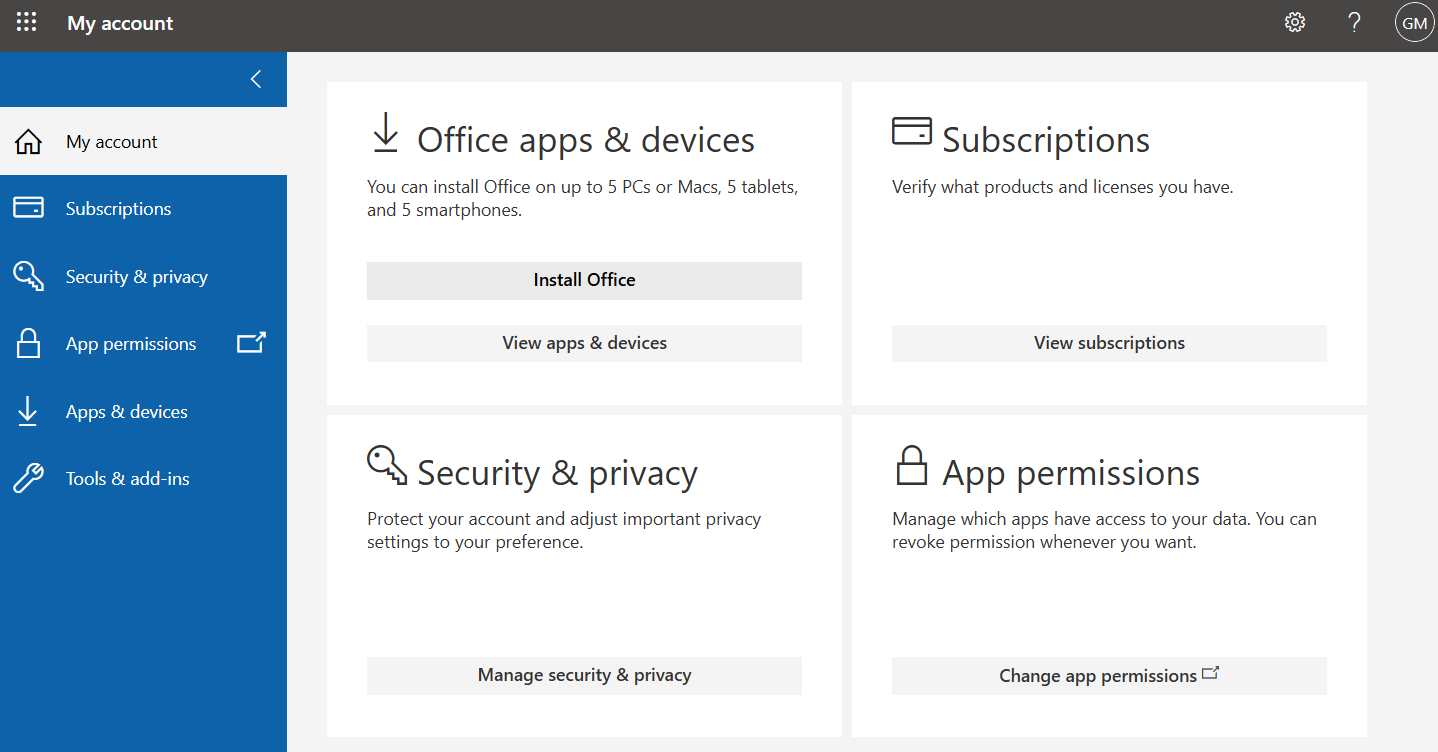Viewport: 1438px width, 752px height.
Task: Click the sidebar Security & privacy key icon
Action: pyautogui.click(x=28, y=277)
